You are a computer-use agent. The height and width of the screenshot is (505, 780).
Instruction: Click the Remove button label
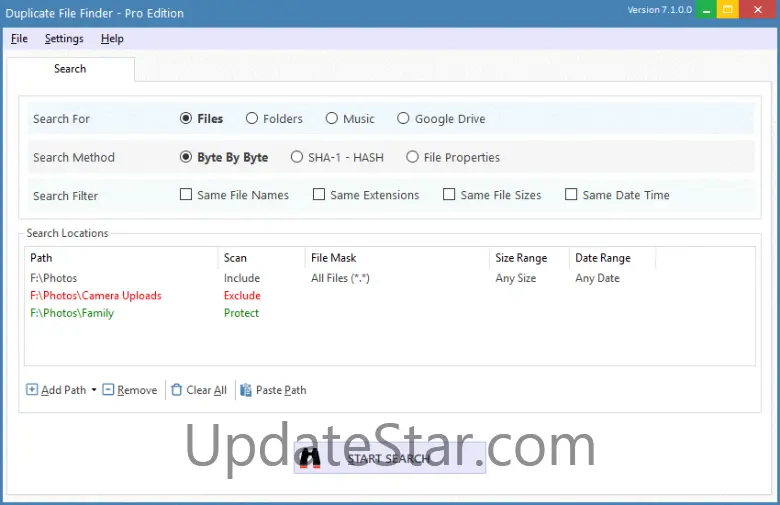pyautogui.click(x=137, y=390)
